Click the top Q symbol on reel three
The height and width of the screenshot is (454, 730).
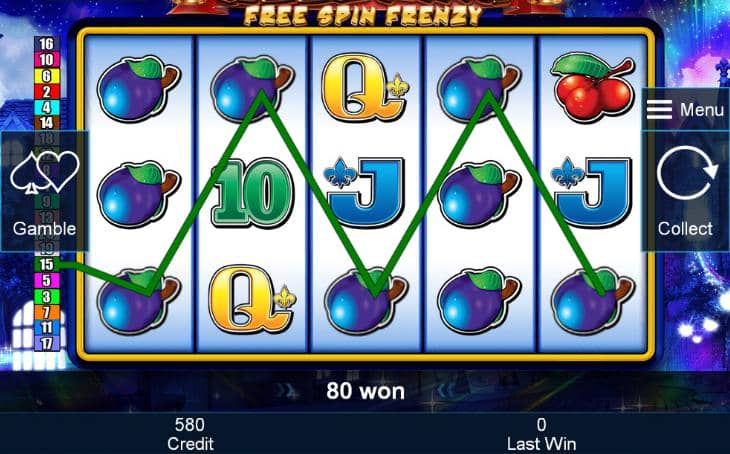pyautogui.click(x=365, y=88)
